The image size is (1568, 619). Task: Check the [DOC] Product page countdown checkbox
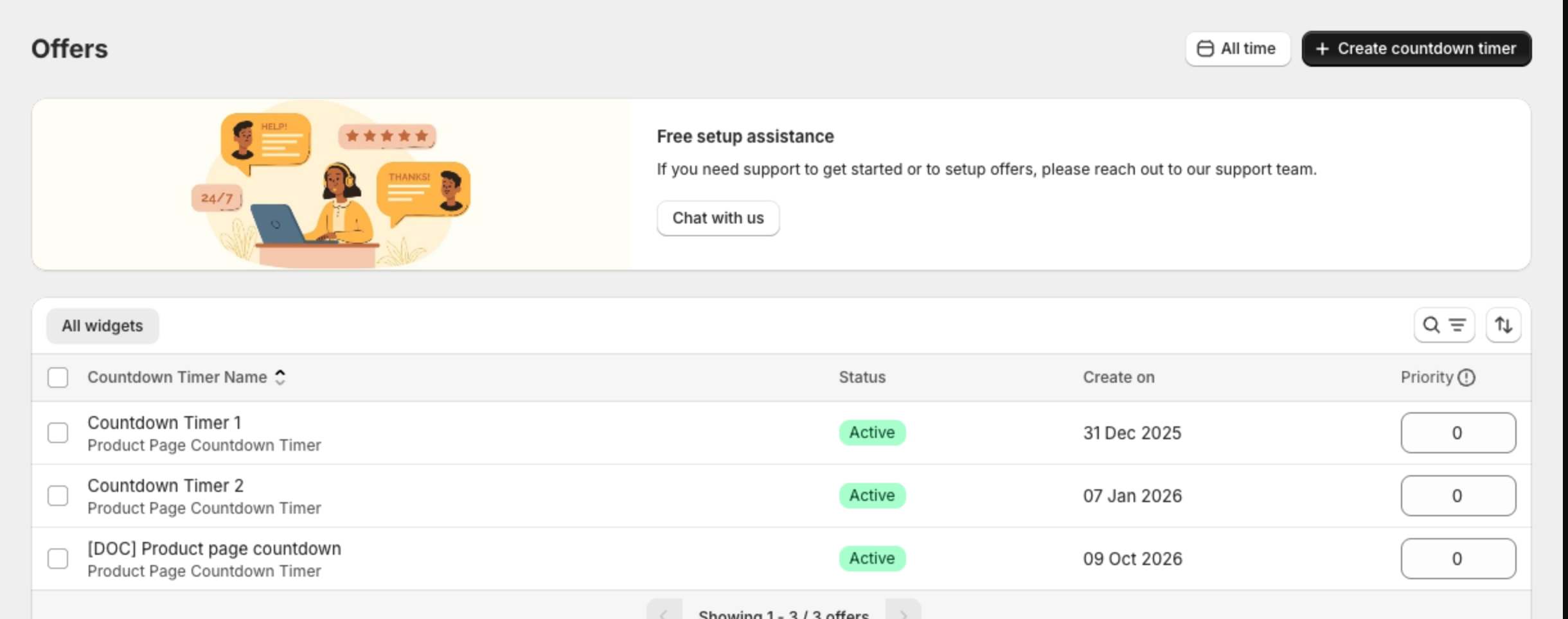click(x=58, y=559)
